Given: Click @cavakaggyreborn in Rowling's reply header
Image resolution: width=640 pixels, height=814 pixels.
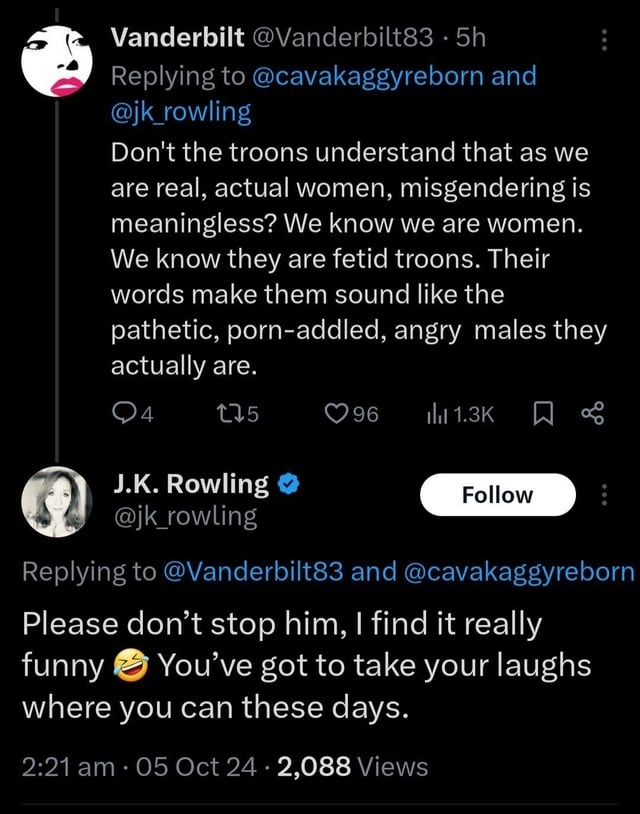Looking at the screenshot, I should pos(520,571).
